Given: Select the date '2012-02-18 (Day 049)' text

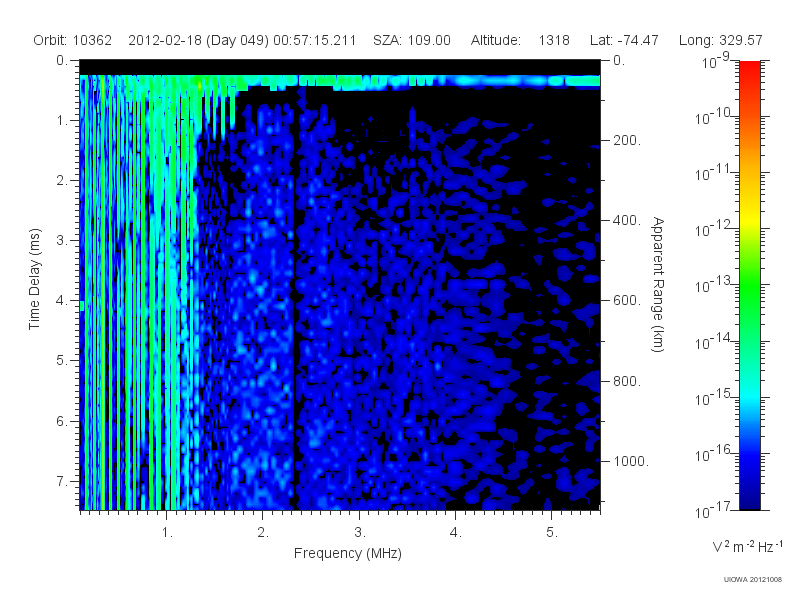Looking at the screenshot, I should point(198,40).
